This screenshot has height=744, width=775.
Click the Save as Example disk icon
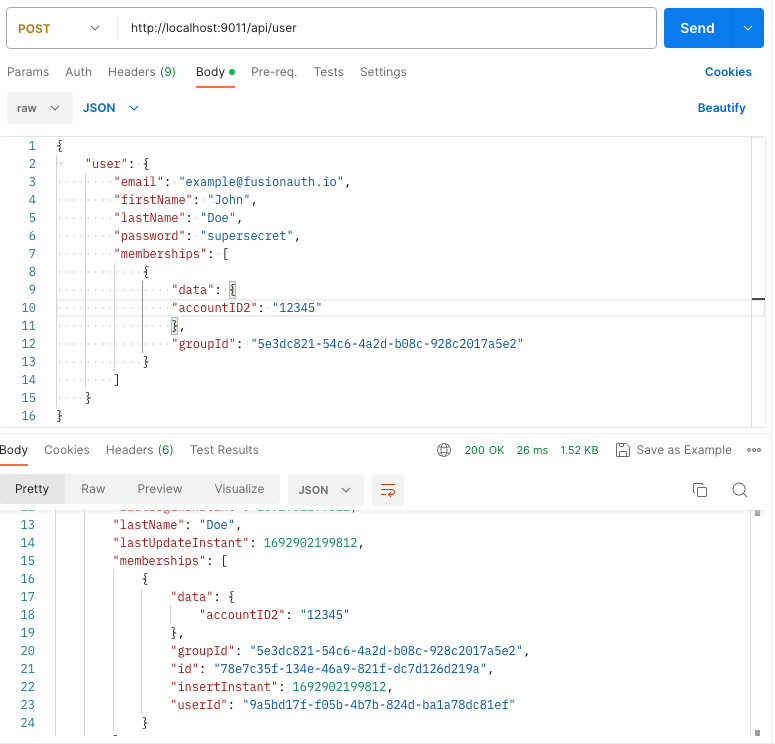pyautogui.click(x=623, y=450)
